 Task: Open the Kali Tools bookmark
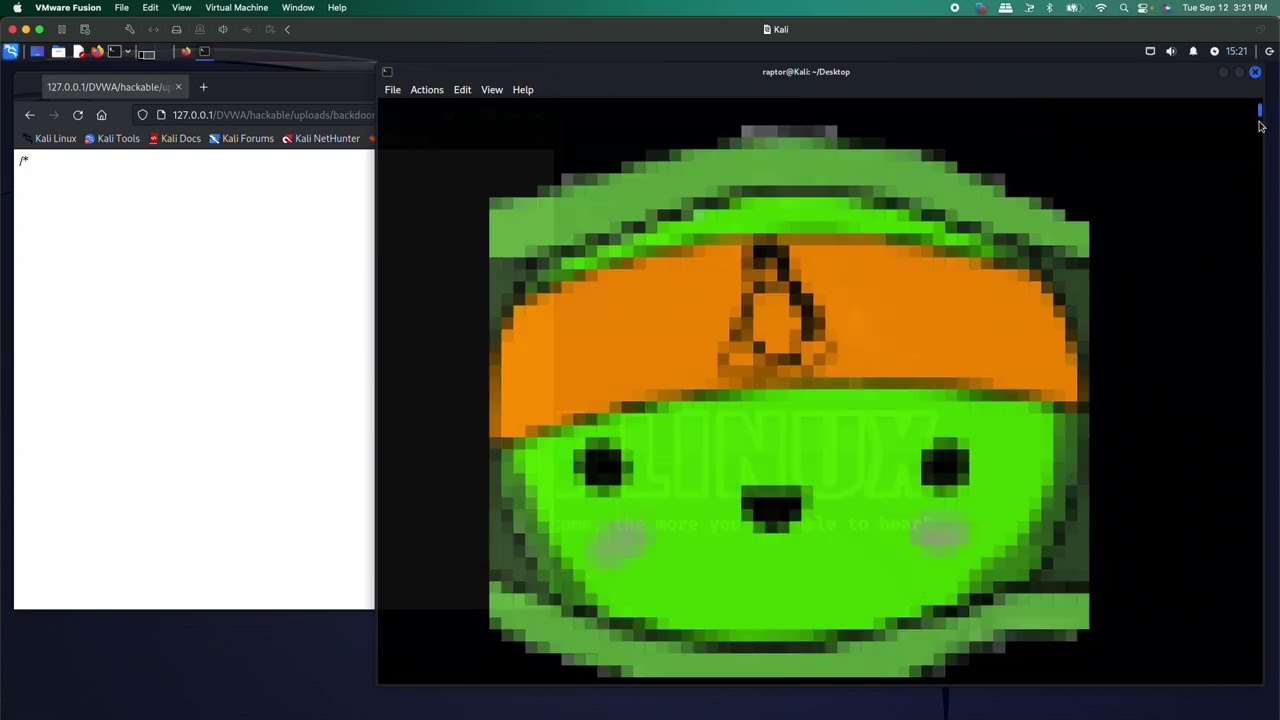112,139
